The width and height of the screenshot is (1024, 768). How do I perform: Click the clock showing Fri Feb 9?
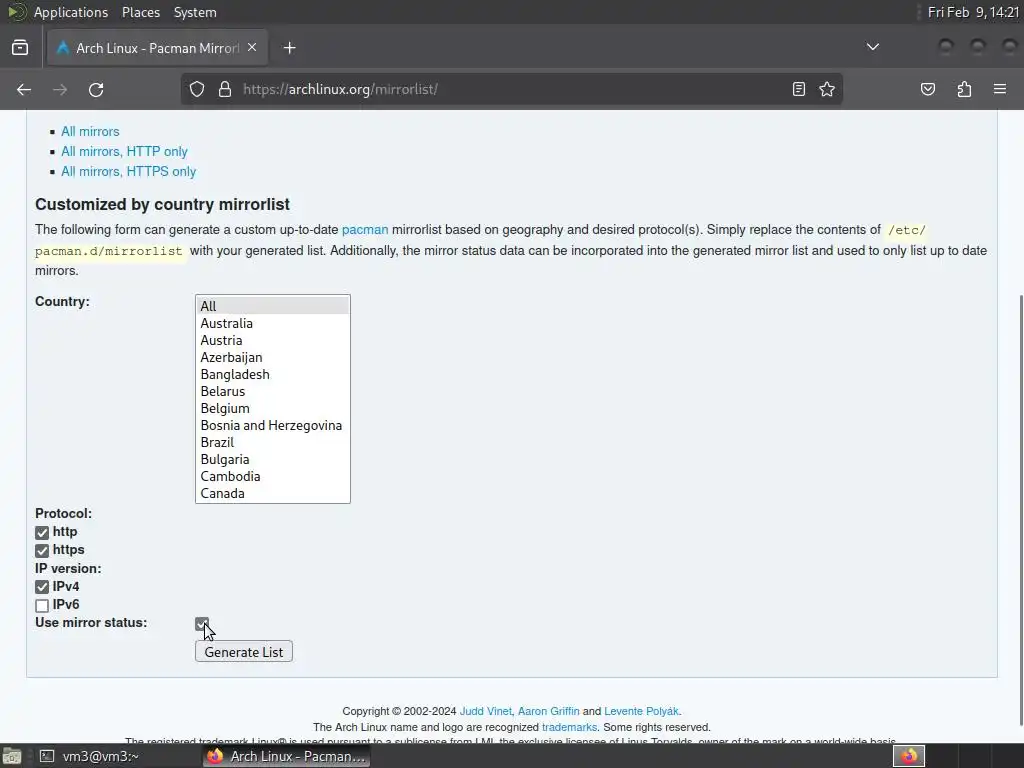point(972,12)
